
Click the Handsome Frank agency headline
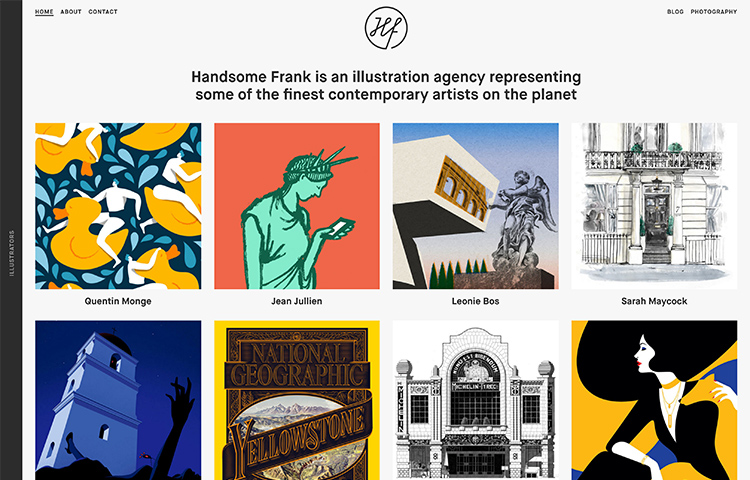click(x=386, y=86)
